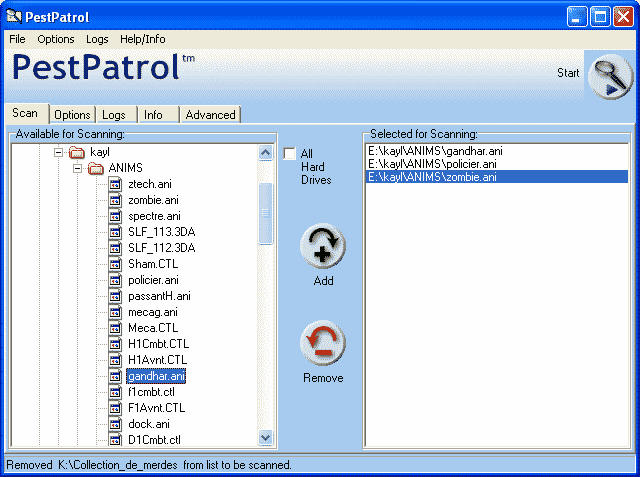Start the scan with magnifying glass icon

[x=610, y=77]
